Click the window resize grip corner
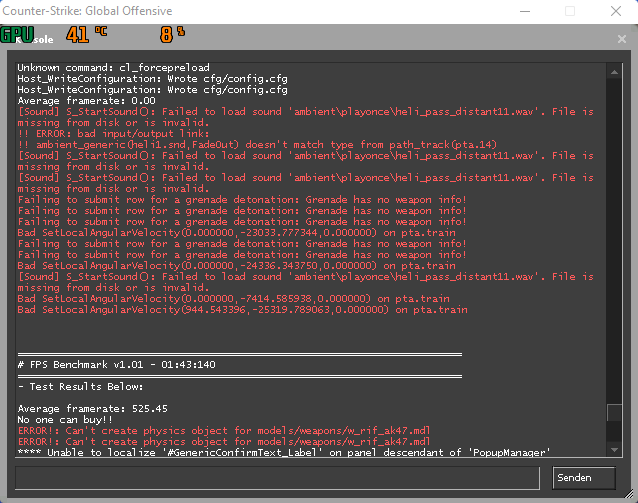The height and width of the screenshot is (503, 638). coord(629,494)
